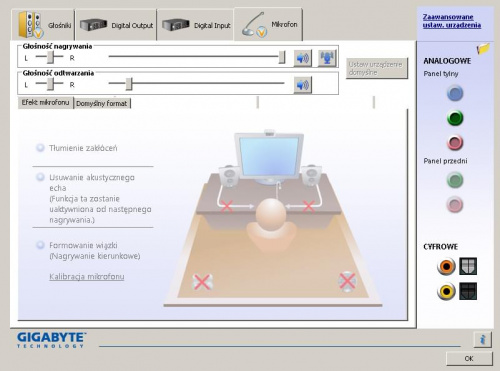This screenshot has height=371, width=500.
Task: Open Kalibracja mikrofonu link
Action: coord(87,277)
